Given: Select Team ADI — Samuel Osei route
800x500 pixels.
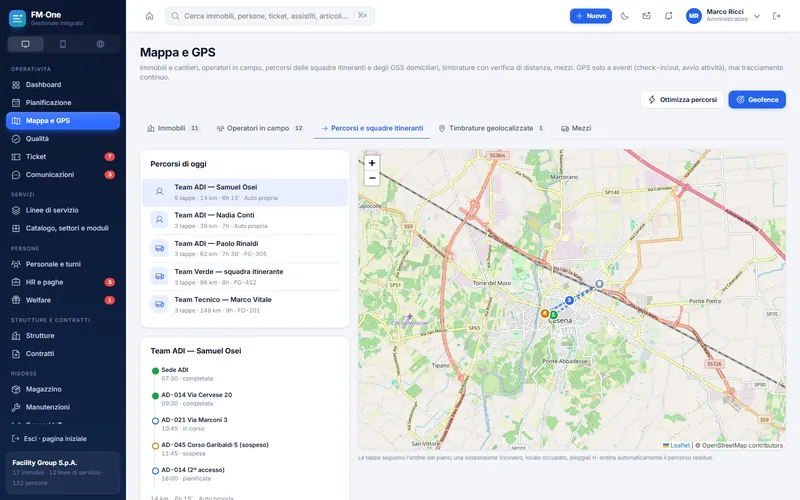Looking at the screenshot, I should pos(245,192).
